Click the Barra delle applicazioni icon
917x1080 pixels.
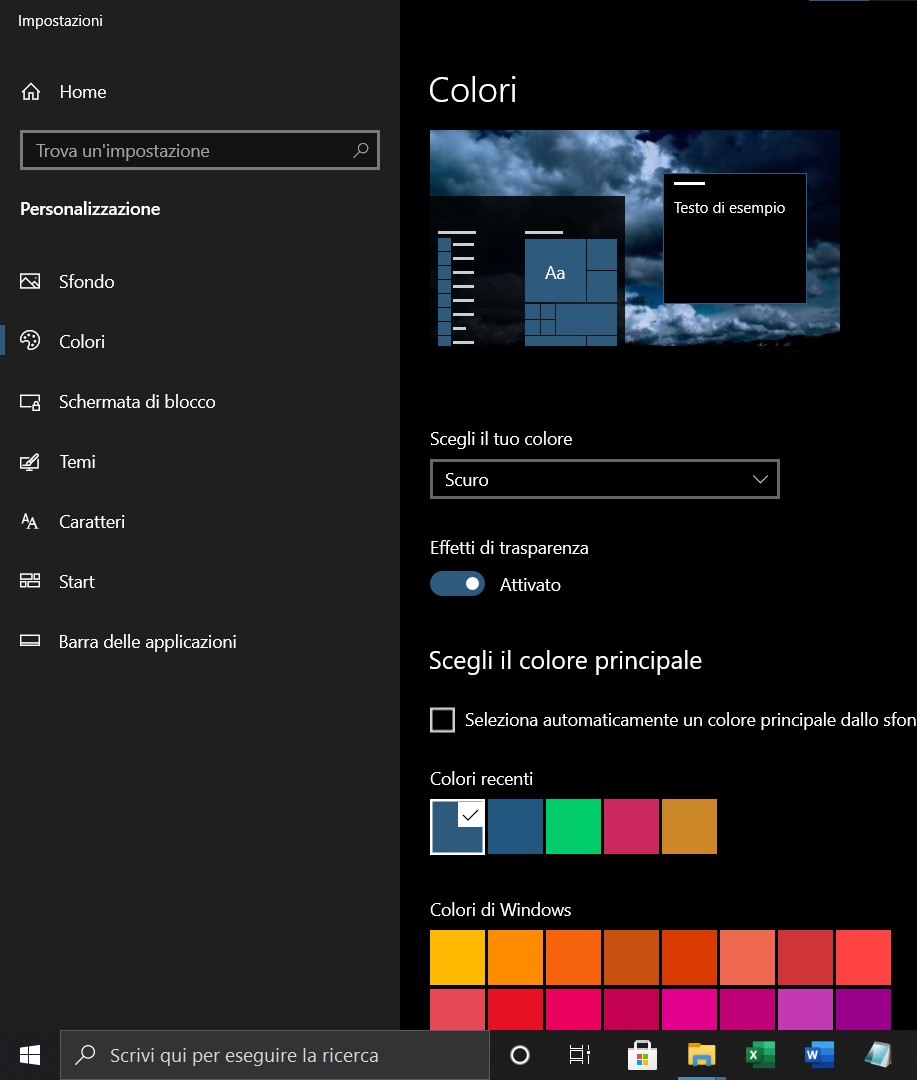pos(30,641)
